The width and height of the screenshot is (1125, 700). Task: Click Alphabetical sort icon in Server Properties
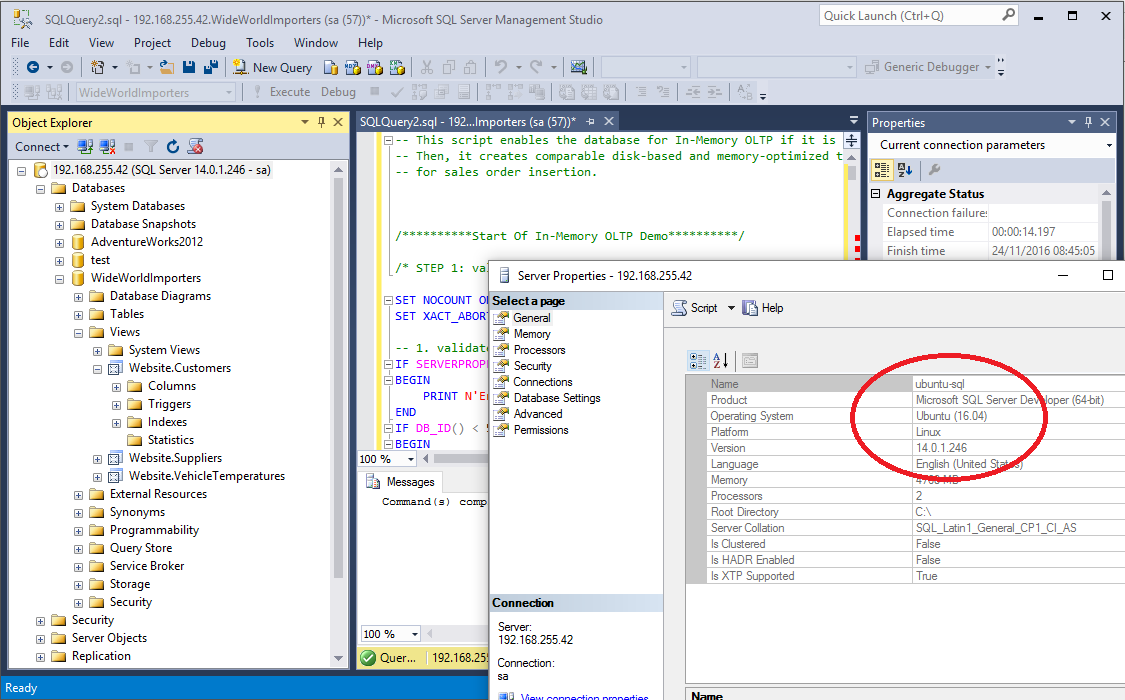[720, 361]
